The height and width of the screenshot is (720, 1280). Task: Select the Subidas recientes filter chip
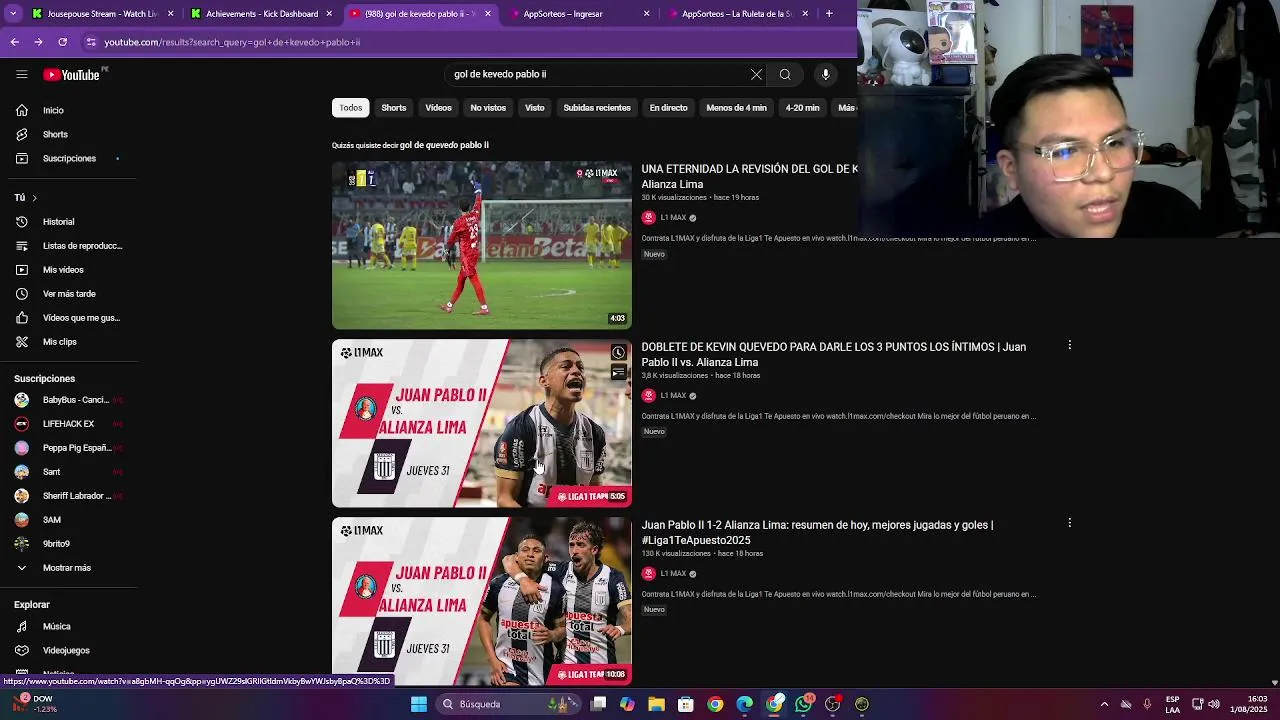[x=597, y=108]
